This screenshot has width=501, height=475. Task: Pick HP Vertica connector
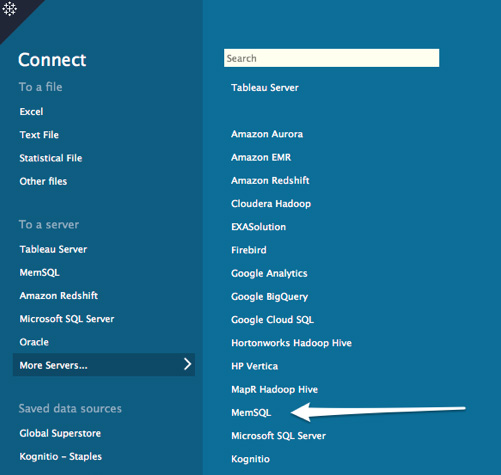tap(255, 366)
